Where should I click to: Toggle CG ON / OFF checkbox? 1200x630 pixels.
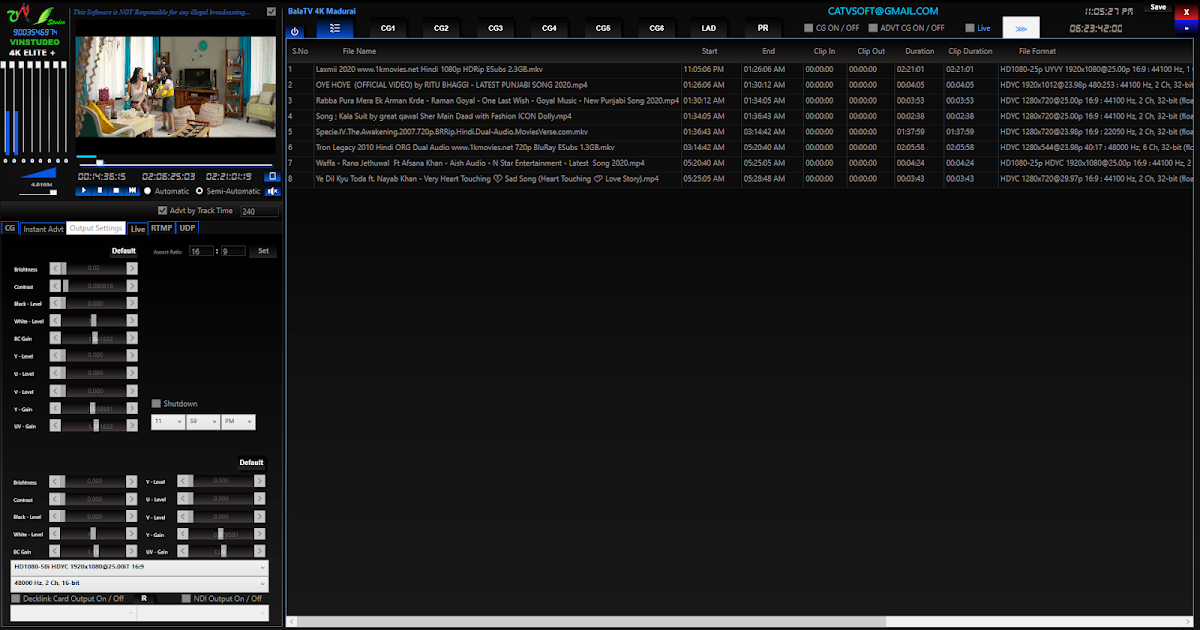click(809, 28)
